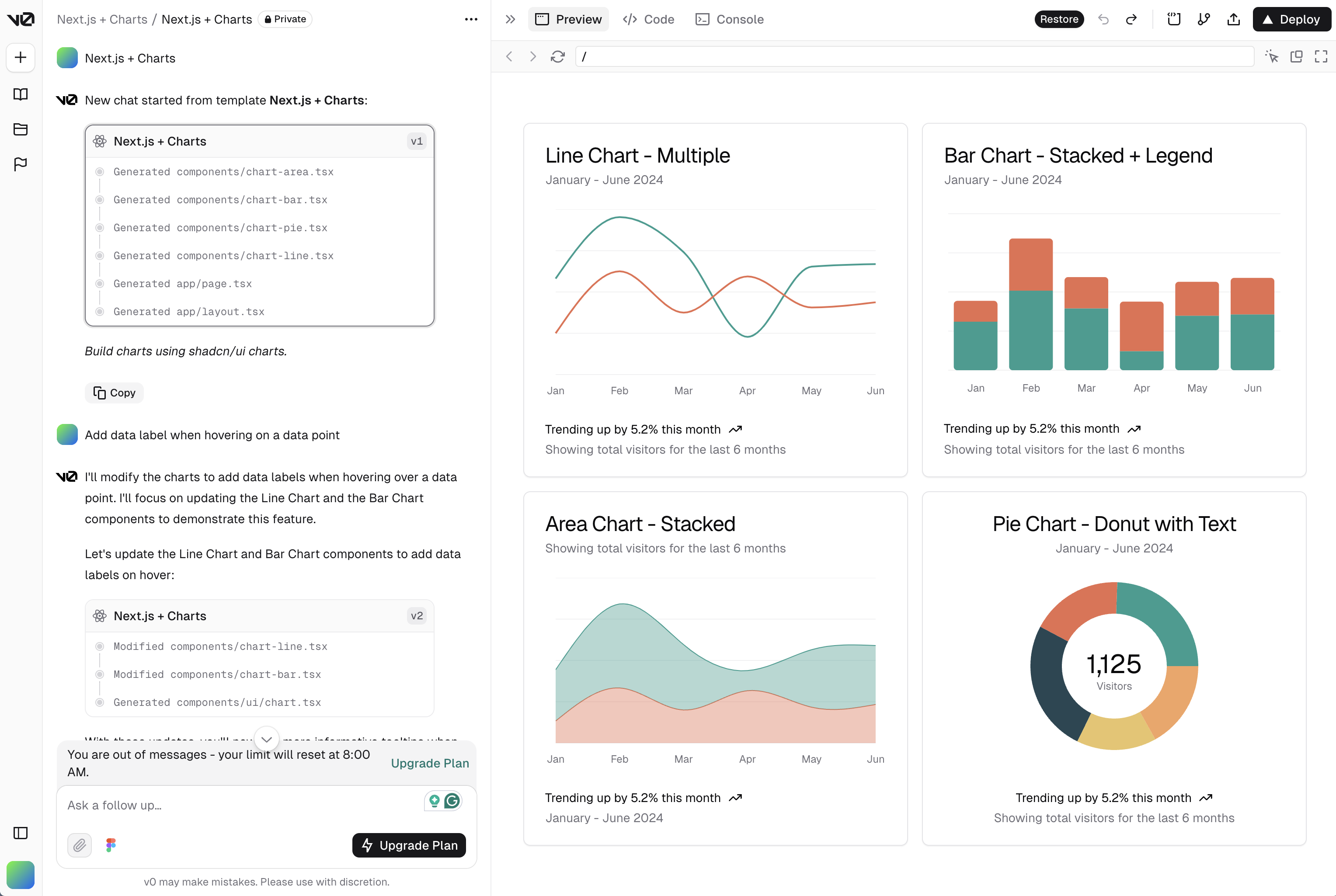Collapse chat panel with double chevron

click(510, 19)
